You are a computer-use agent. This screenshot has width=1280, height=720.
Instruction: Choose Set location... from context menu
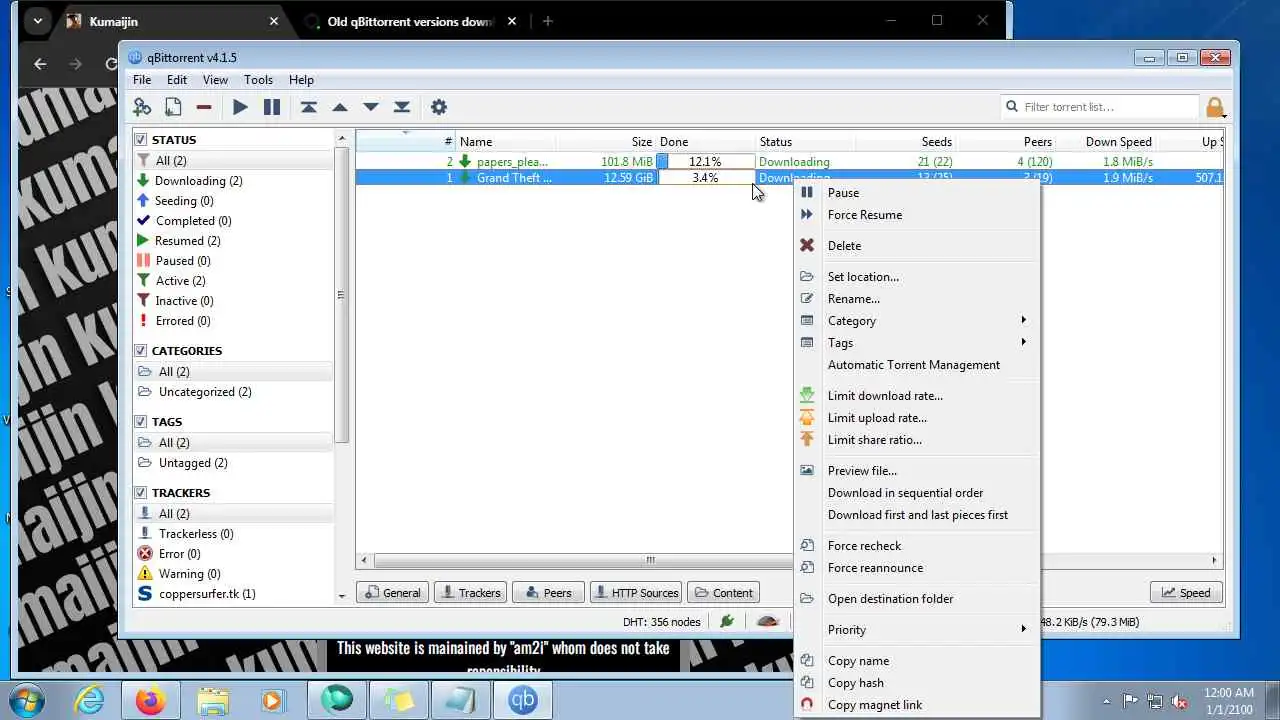(863, 277)
